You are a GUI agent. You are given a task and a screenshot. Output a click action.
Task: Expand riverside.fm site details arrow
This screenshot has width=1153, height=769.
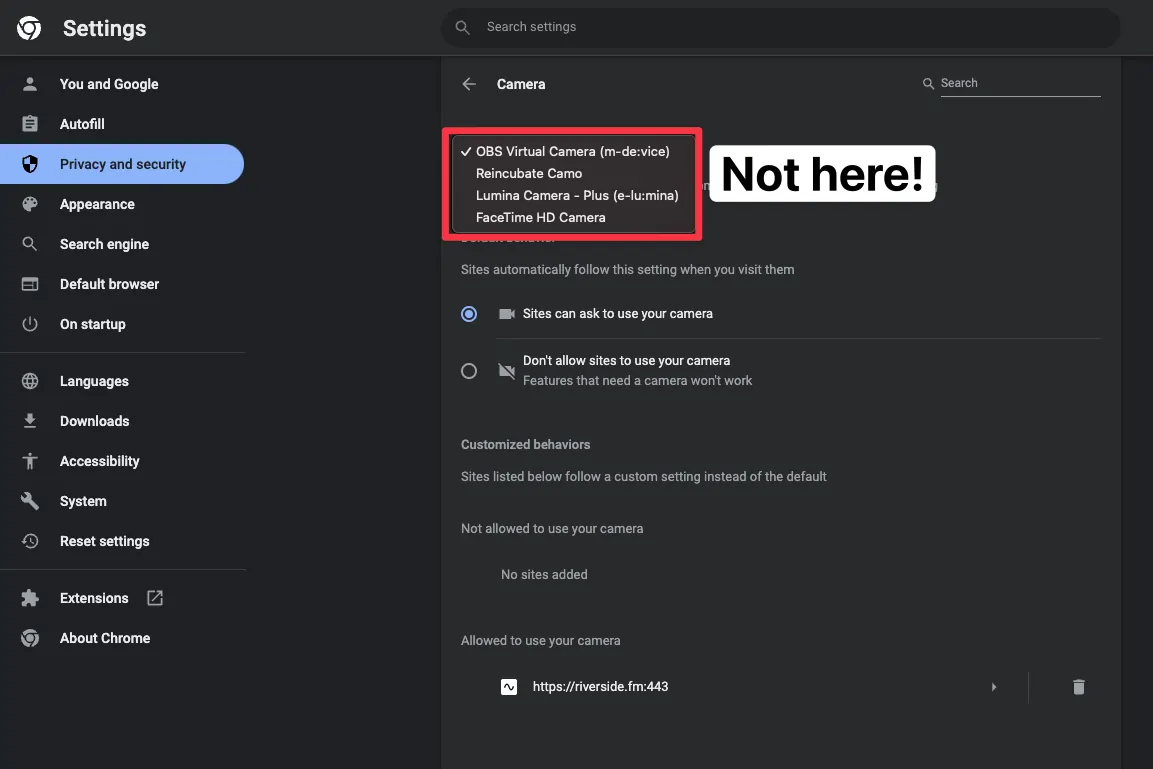pyautogui.click(x=993, y=687)
